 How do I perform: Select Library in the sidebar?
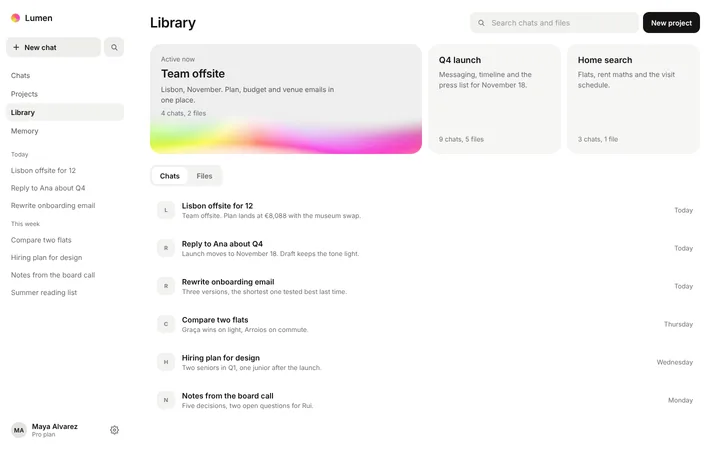pos(65,112)
